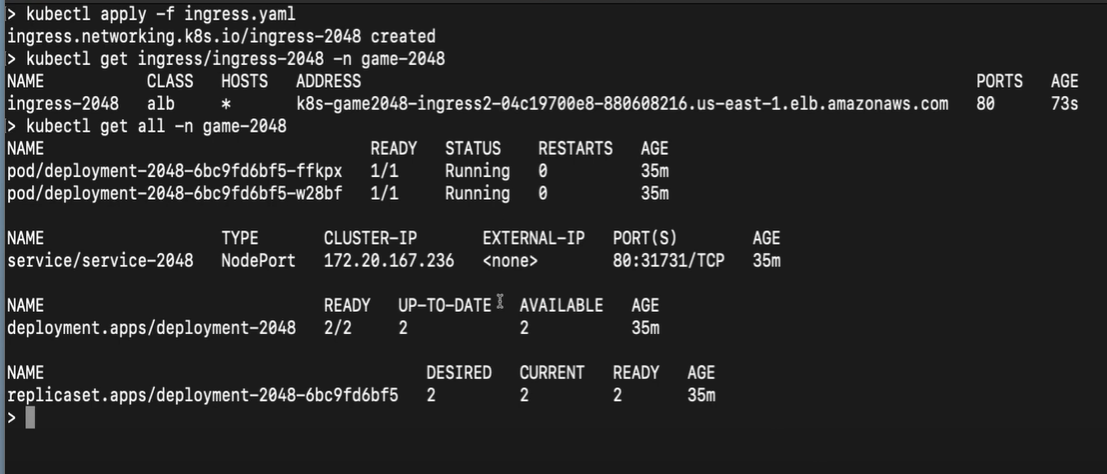This screenshot has width=1107, height=474.
Task: Click the service port '80:31731/TCP'
Action: tap(669, 261)
